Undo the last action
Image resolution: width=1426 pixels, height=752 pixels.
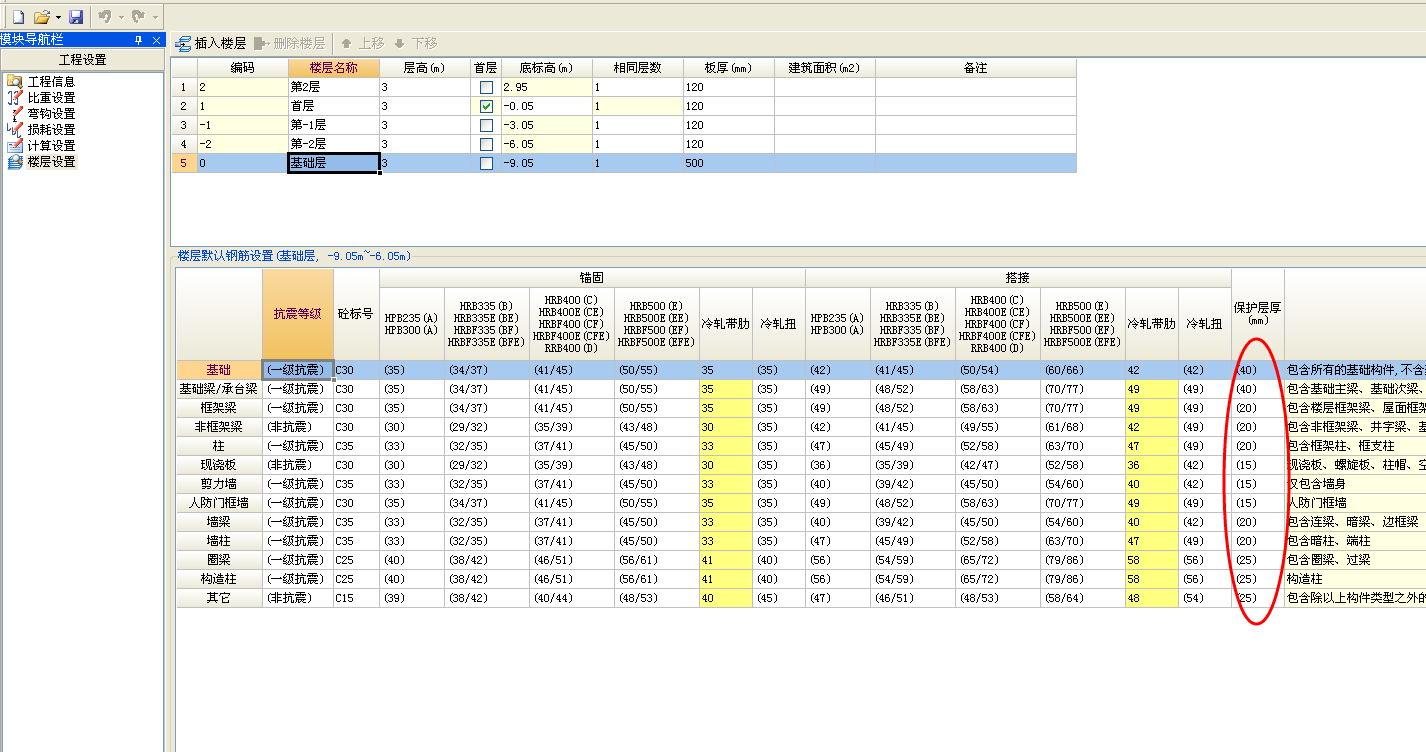pyautogui.click(x=104, y=17)
